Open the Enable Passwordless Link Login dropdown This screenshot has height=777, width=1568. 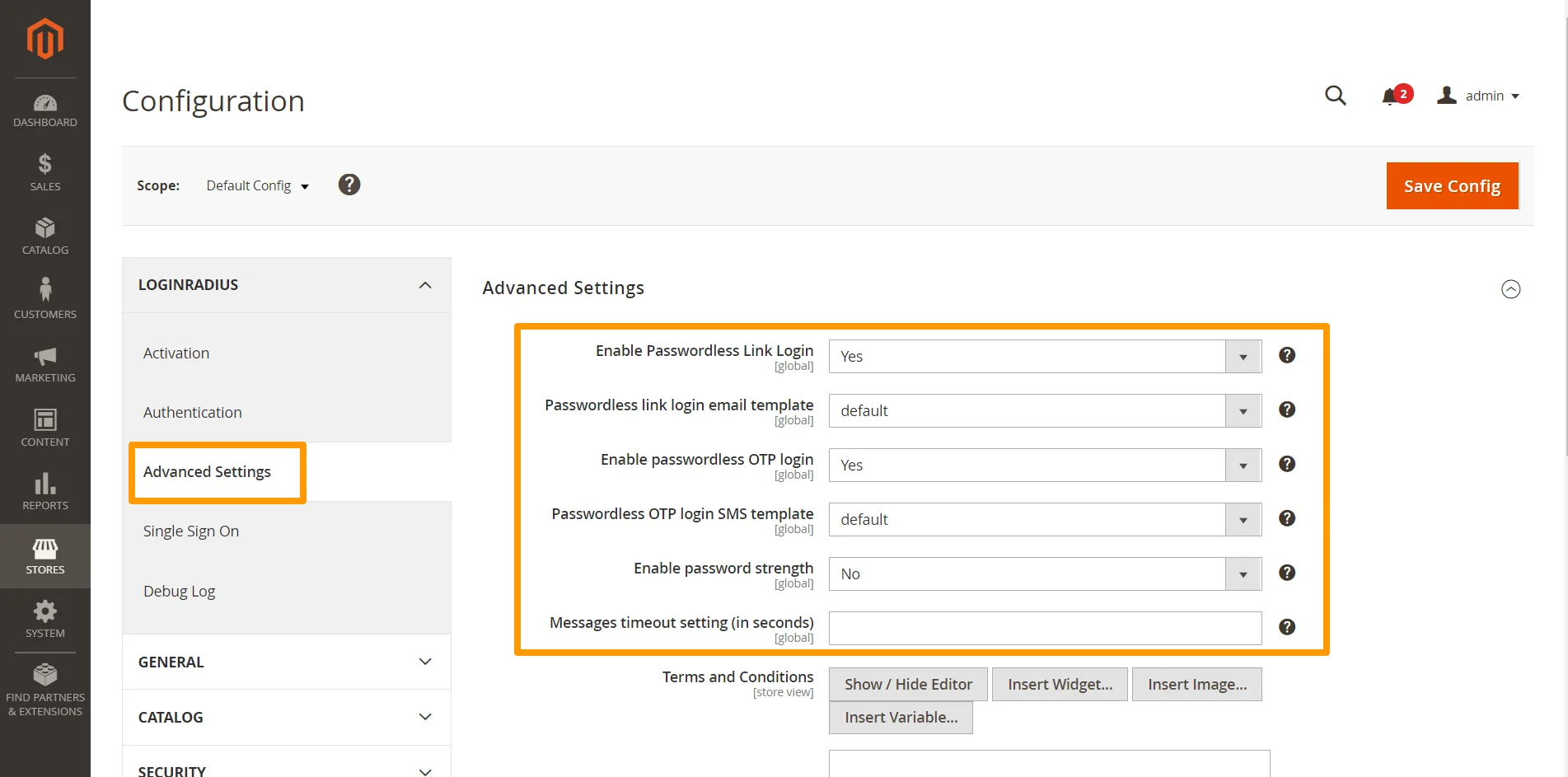pos(1044,357)
